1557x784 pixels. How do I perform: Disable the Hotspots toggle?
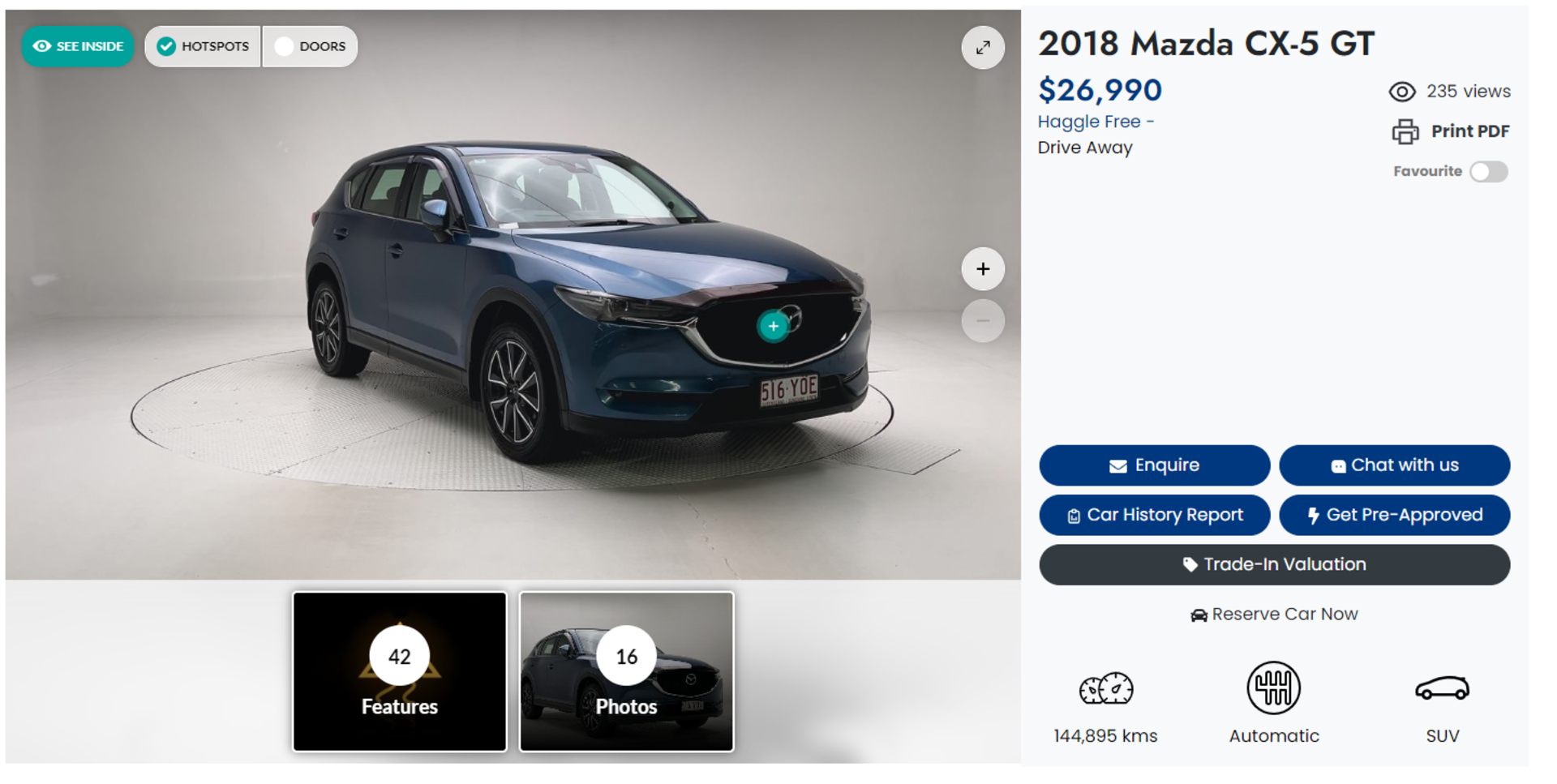[204, 46]
